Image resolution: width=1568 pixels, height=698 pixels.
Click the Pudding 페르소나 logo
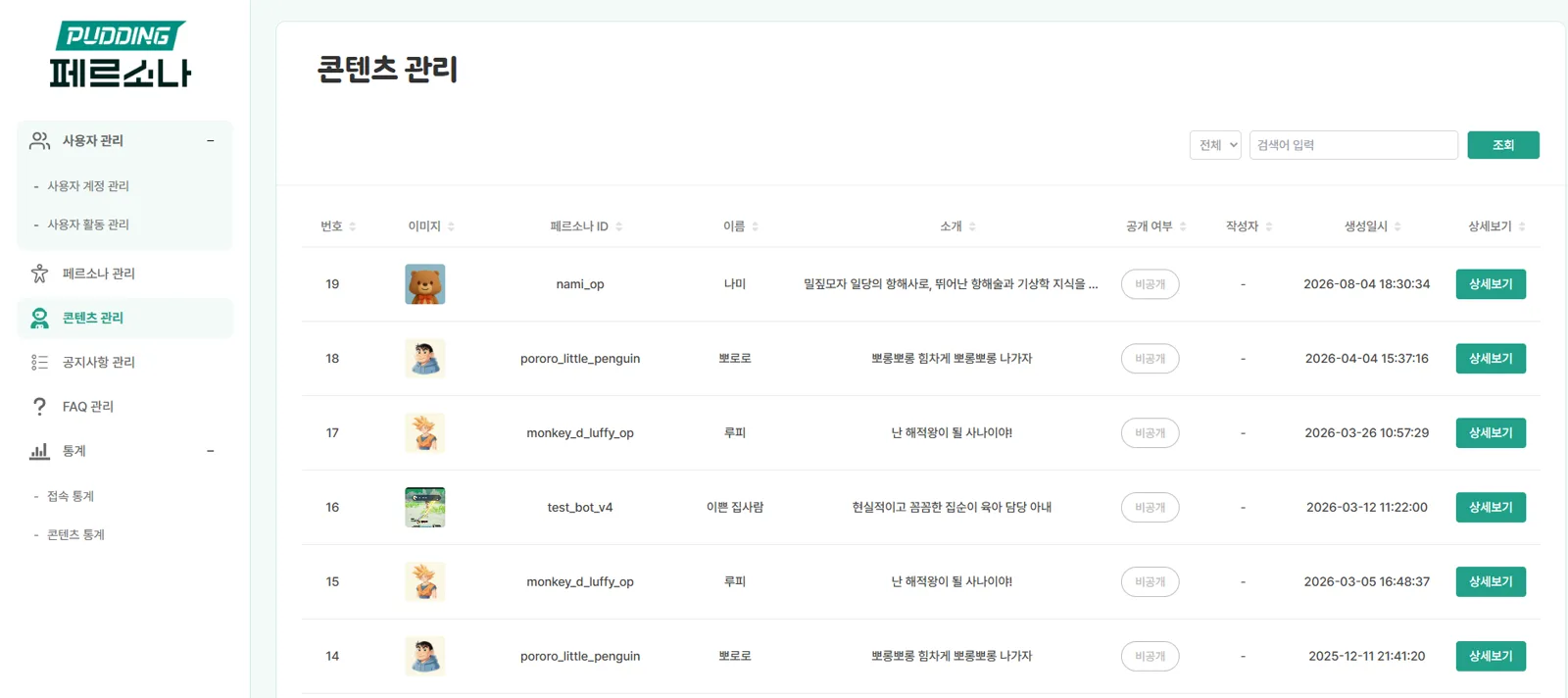[121, 55]
